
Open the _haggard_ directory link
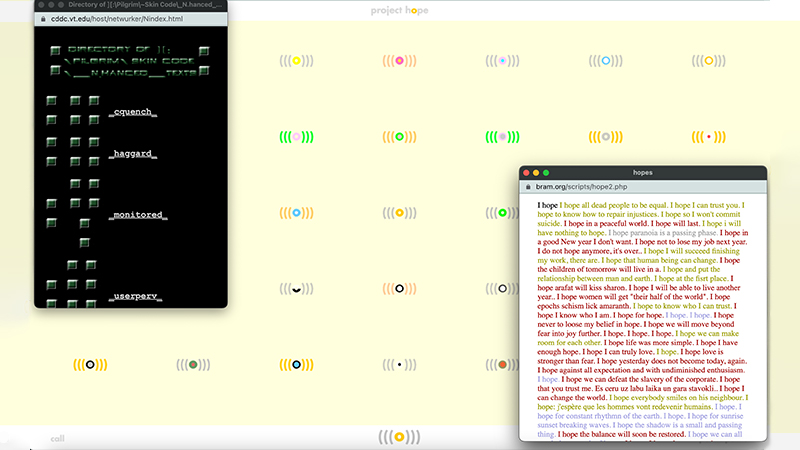[133, 154]
